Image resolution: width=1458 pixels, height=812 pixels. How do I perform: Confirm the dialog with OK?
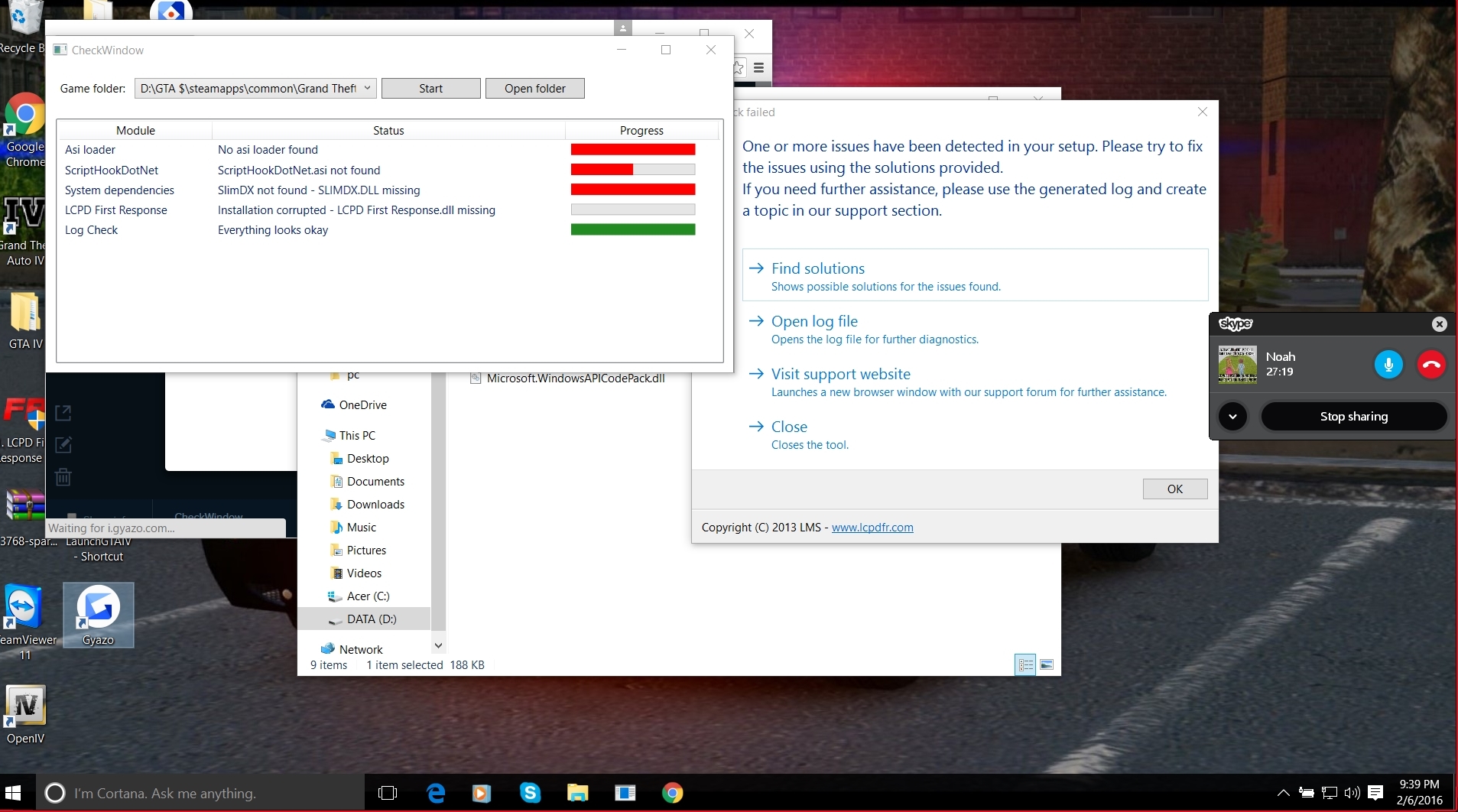[x=1175, y=489]
